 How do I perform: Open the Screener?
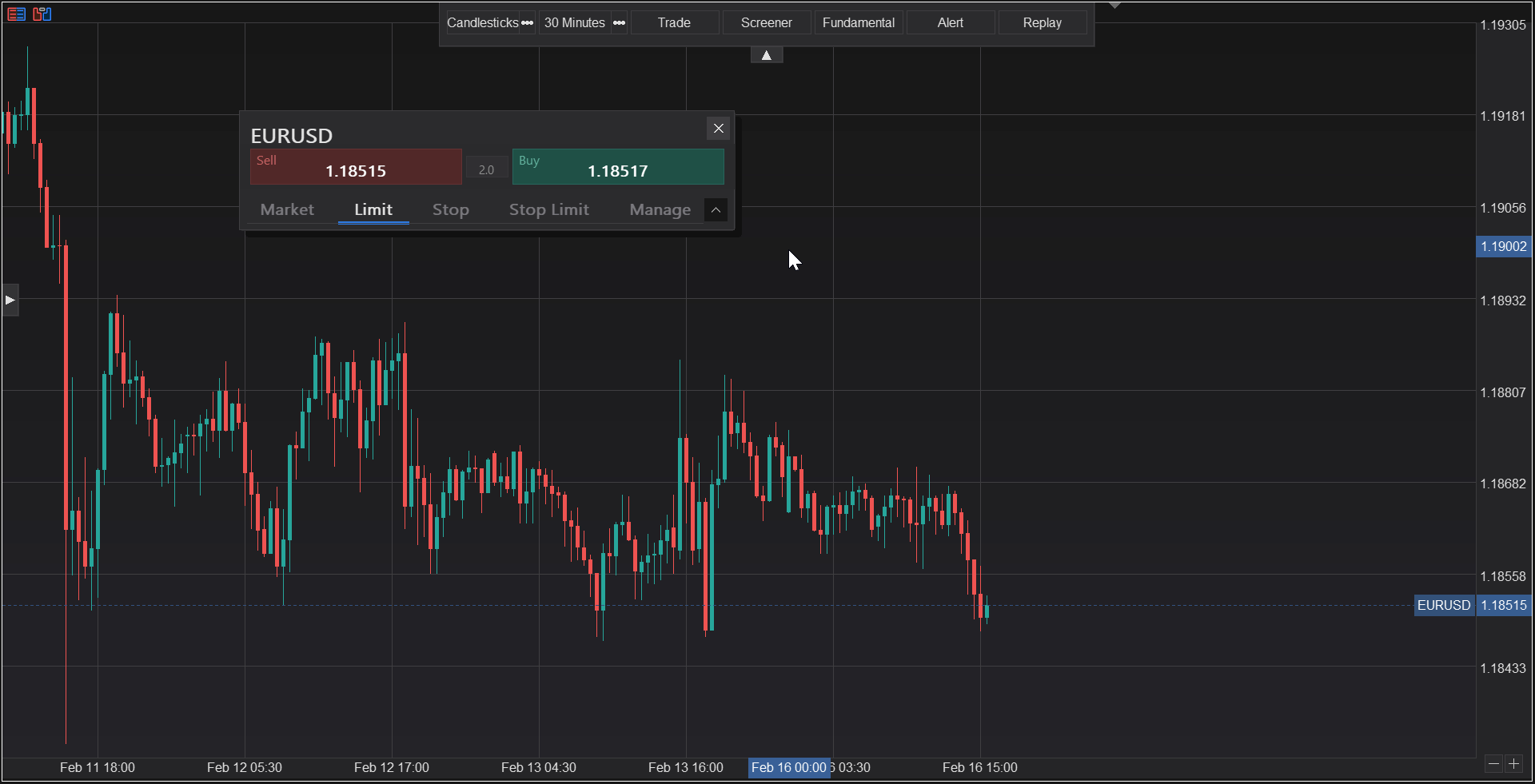765,22
